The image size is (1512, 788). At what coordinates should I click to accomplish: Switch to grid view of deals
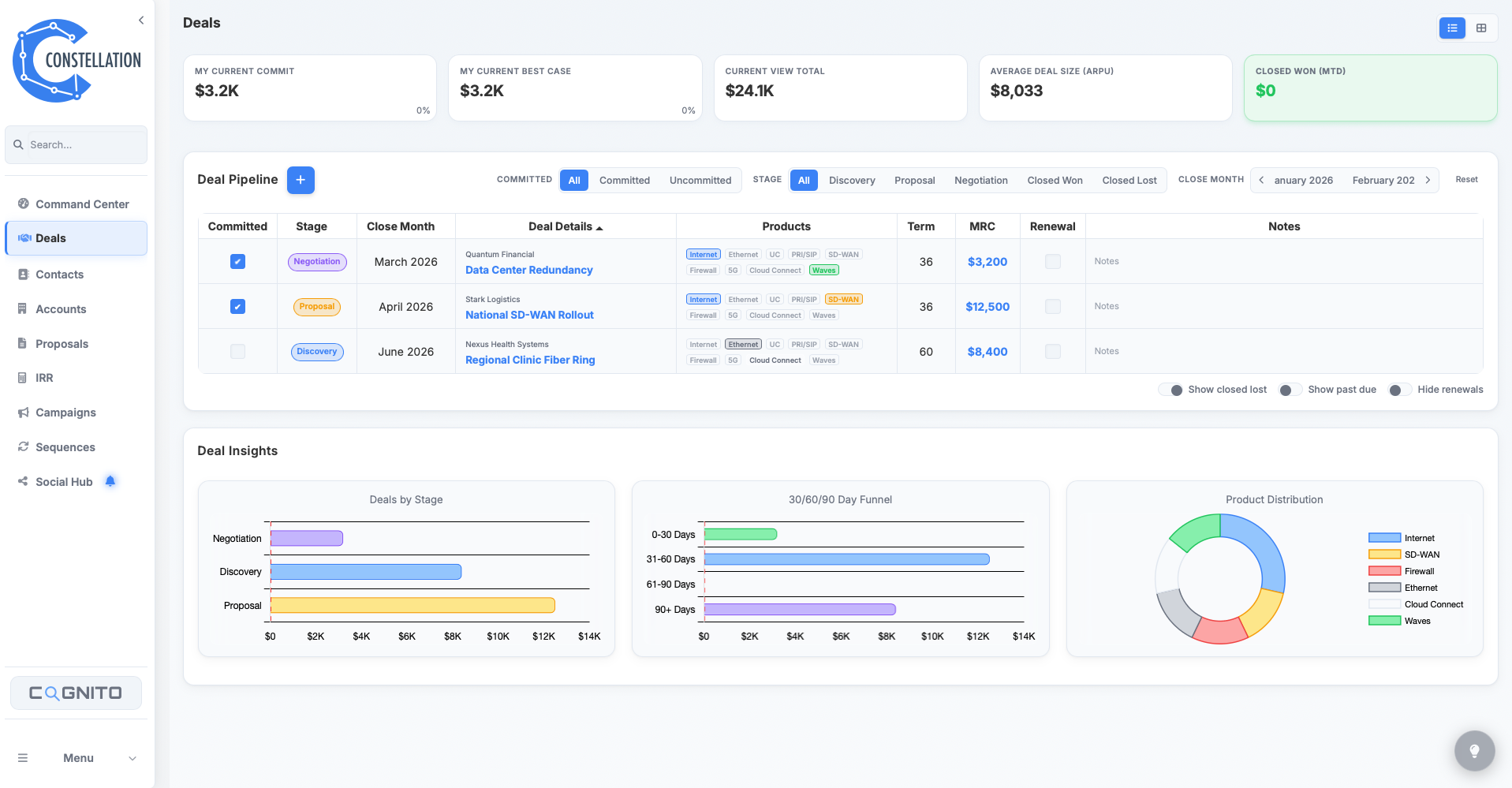(x=1482, y=28)
